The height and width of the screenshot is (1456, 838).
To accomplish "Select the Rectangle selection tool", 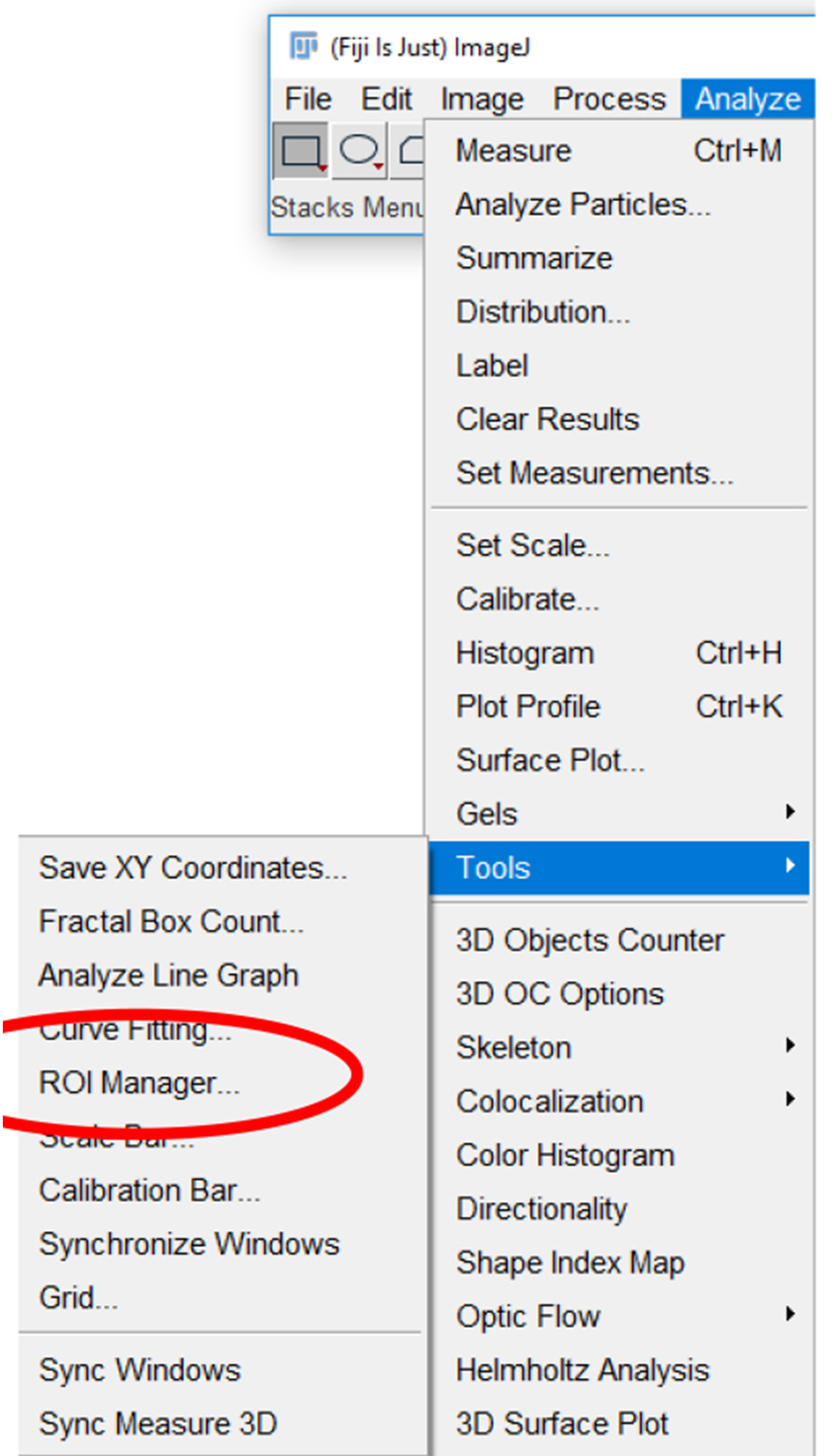I will [300, 150].
